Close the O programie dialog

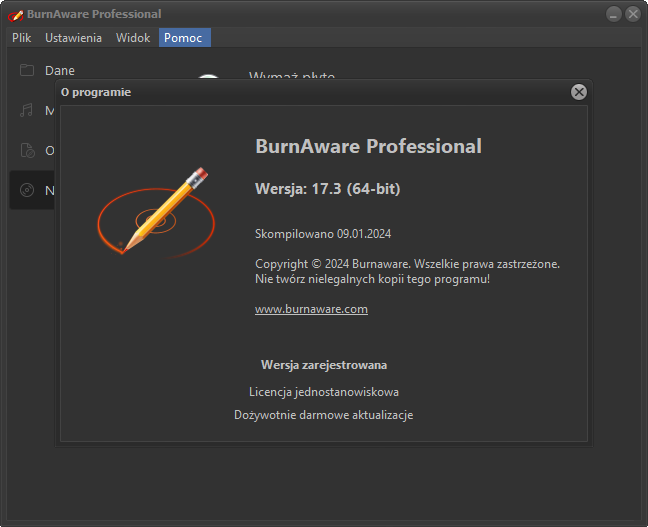[579, 92]
